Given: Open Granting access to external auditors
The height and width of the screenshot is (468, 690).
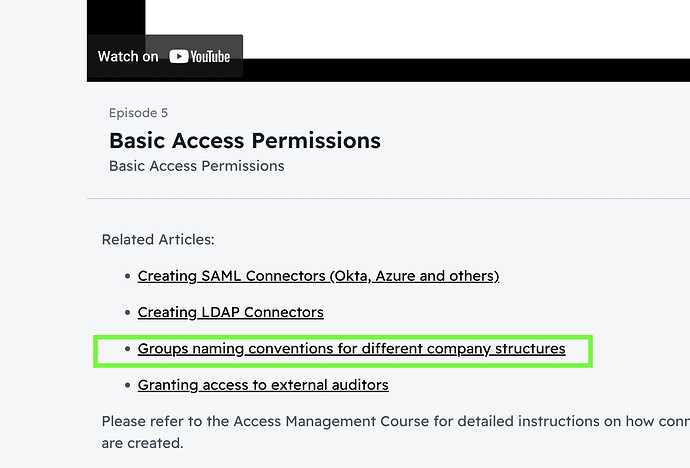Looking at the screenshot, I should click(263, 385).
